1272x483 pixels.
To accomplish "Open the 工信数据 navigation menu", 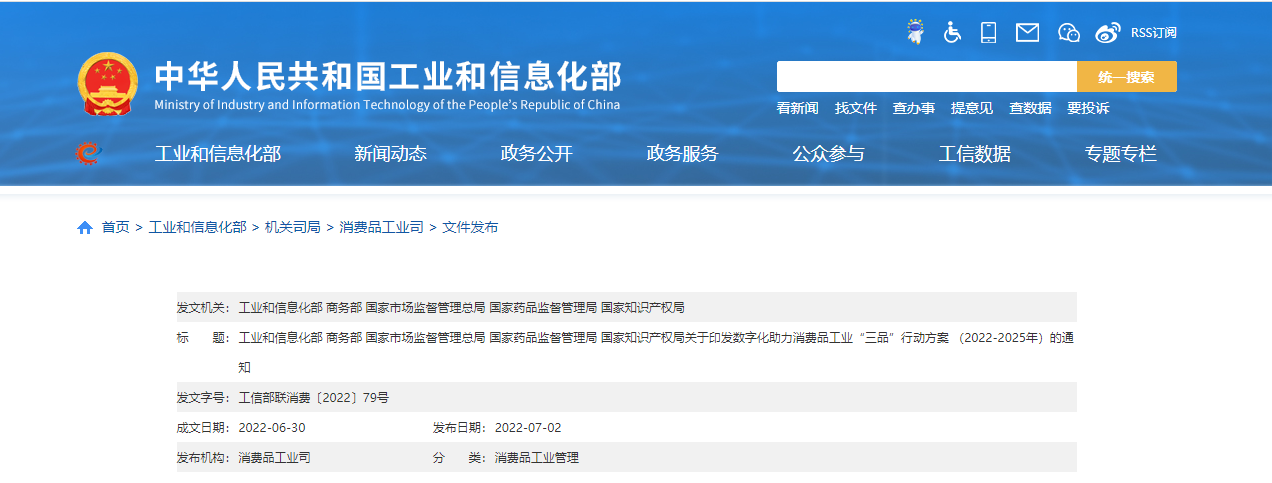I will point(974,153).
